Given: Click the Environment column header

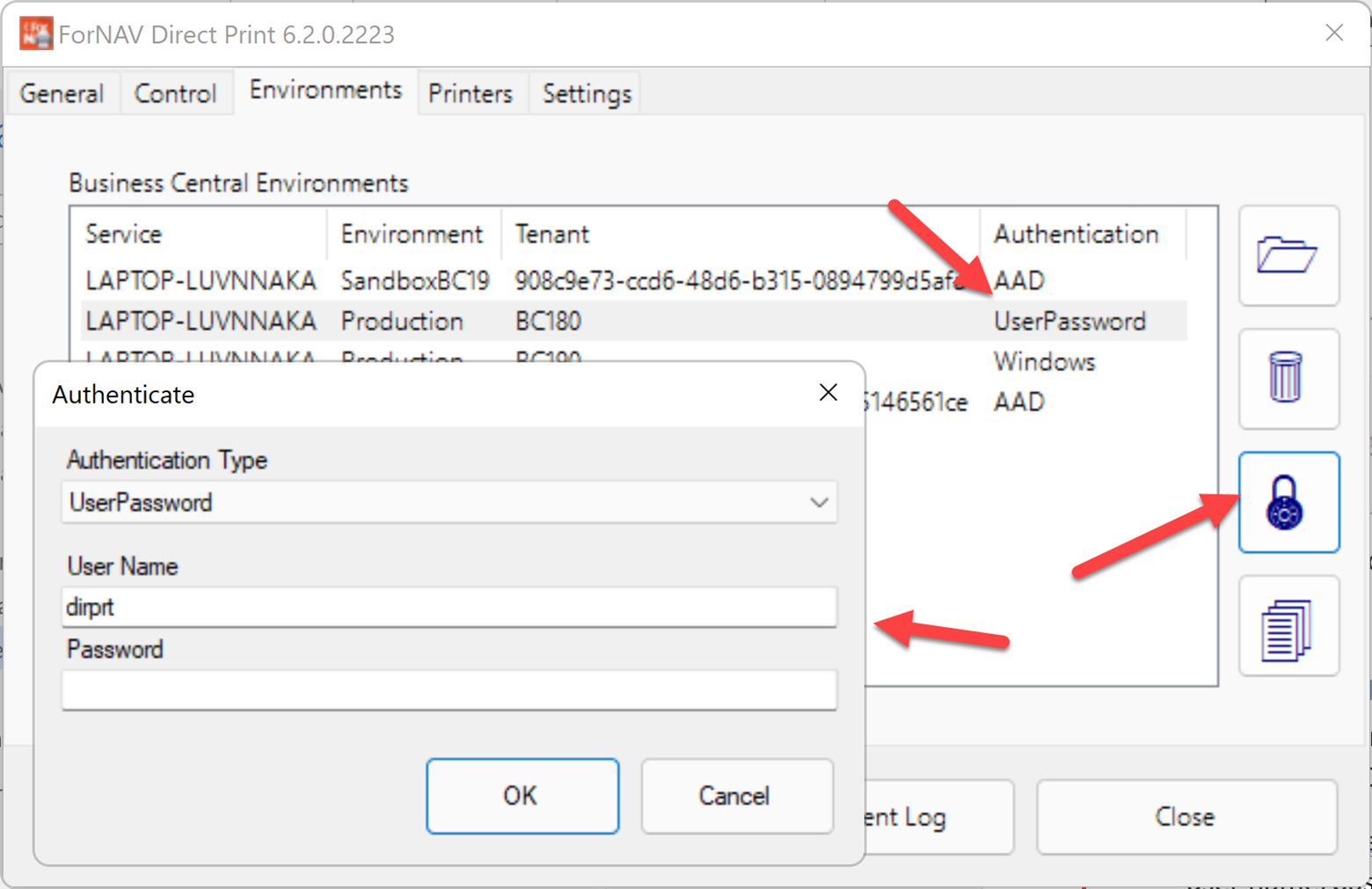Looking at the screenshot, I should pyautogui.click(x=412, y=234).
